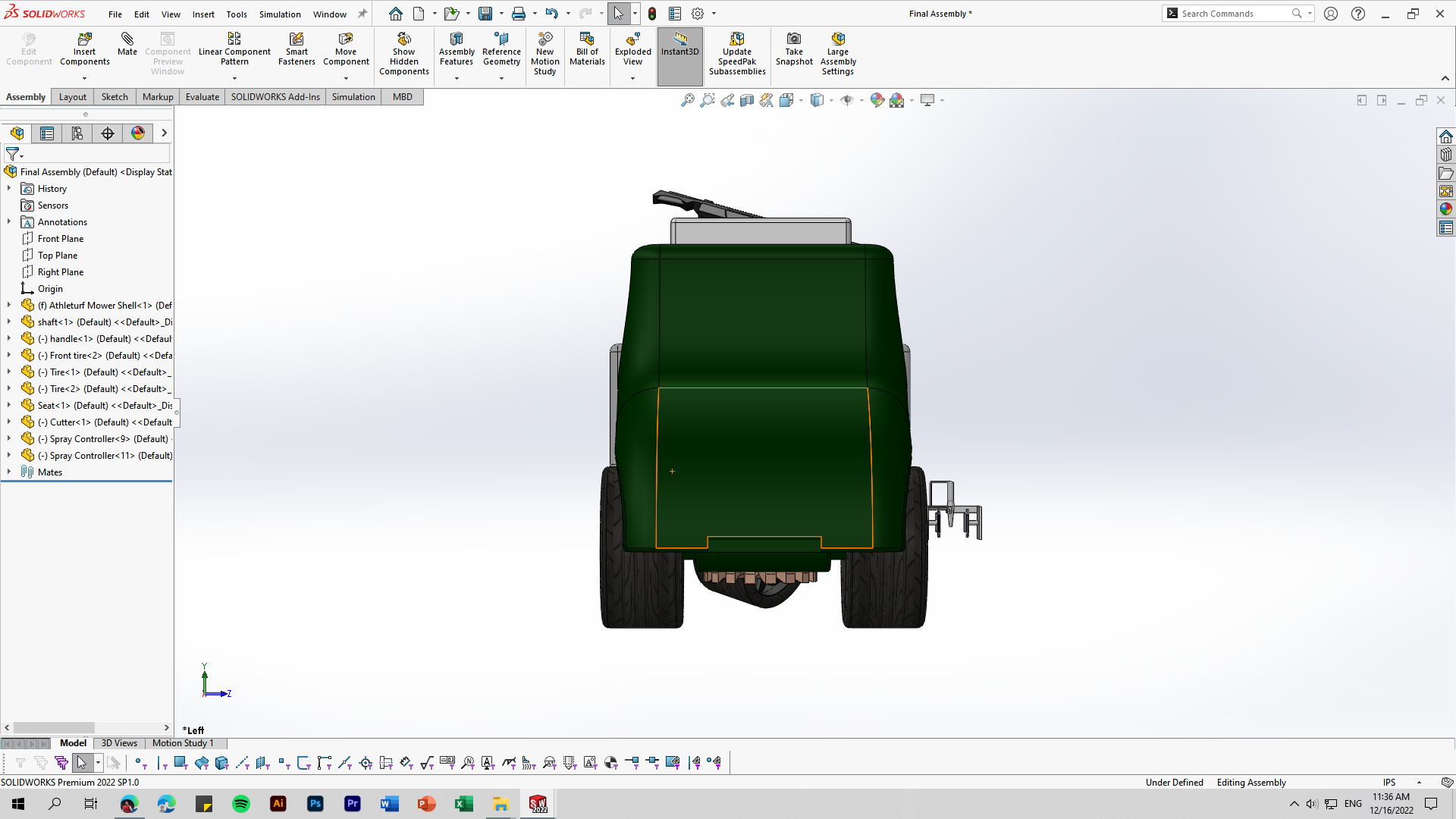This screenshot has width=1456, height=819.
Task: Click the Mate tool icon
Action: click(127, 39)
